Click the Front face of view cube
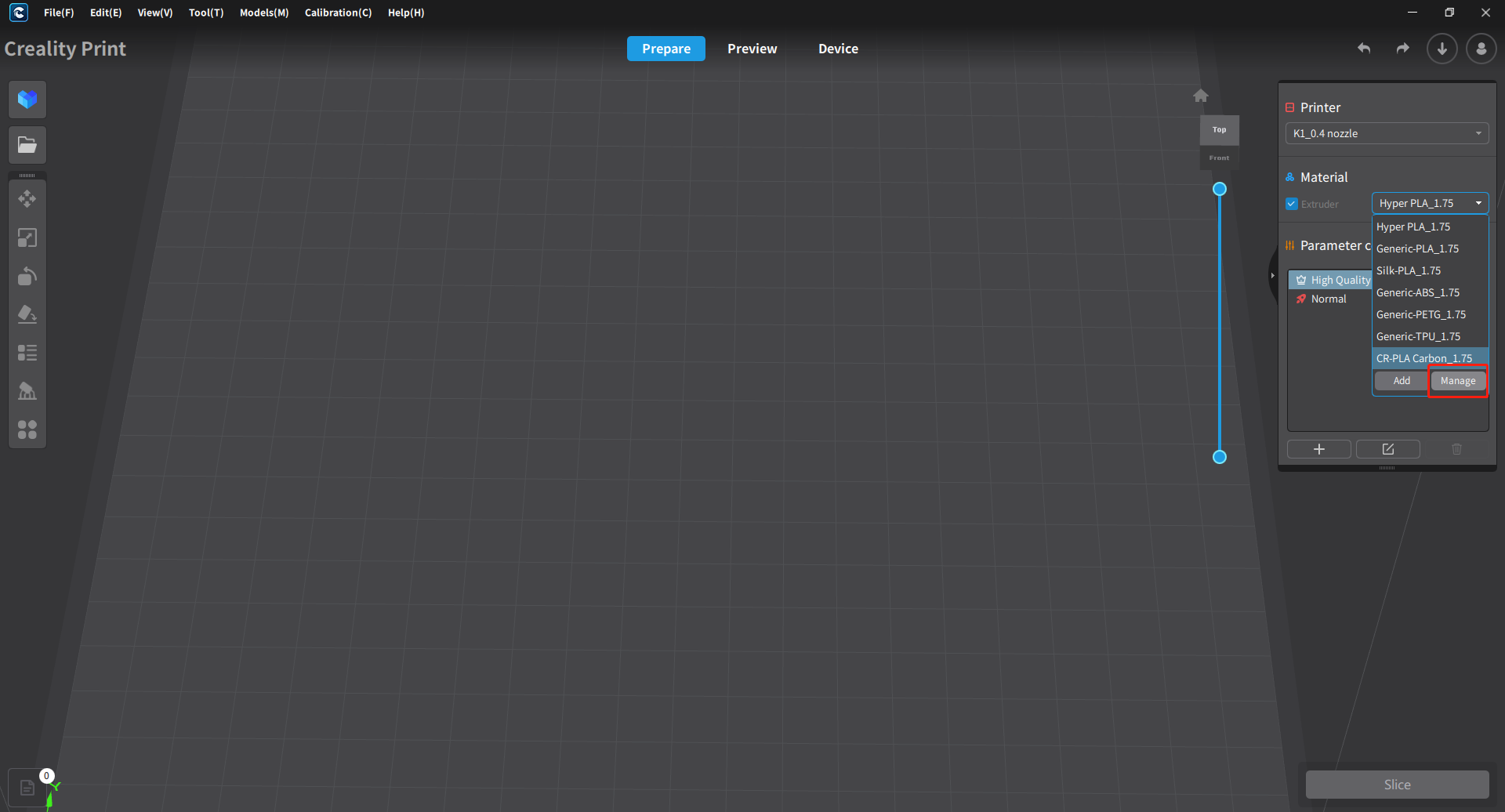This screenshot has width=1505, height=812. click(x=1220, y=158)
